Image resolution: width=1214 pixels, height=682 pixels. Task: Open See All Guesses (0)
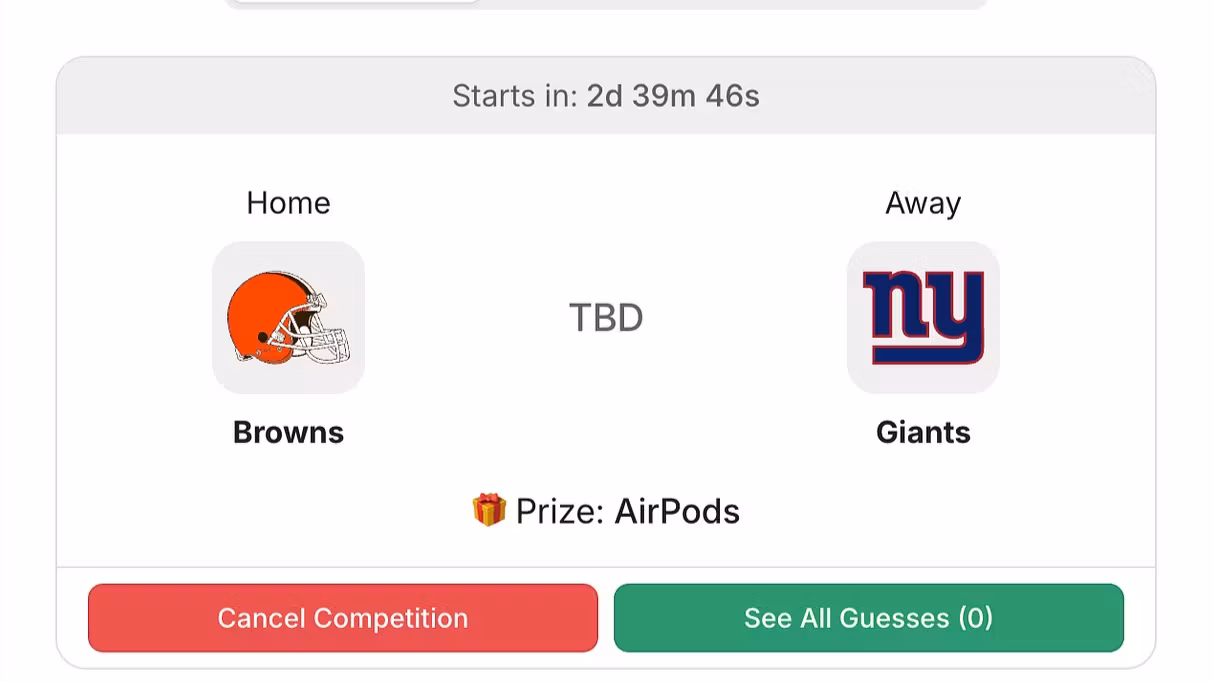click(x=868, y=618)
